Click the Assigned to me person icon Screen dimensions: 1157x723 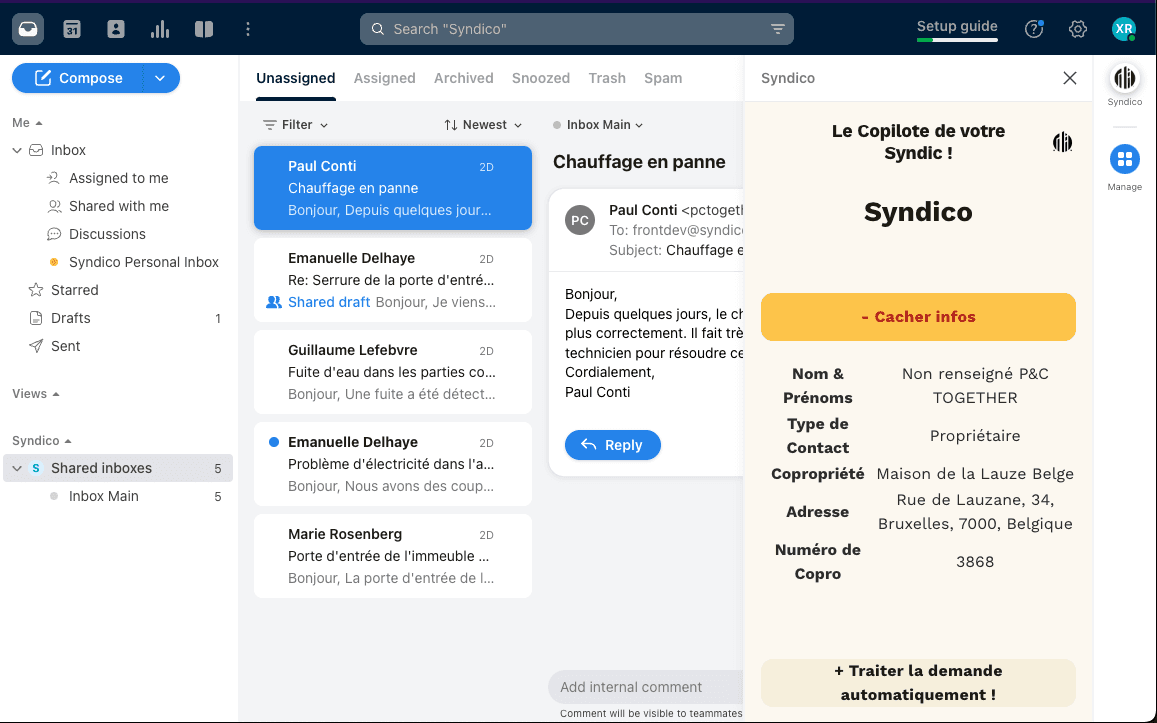(x=54, y=178)
